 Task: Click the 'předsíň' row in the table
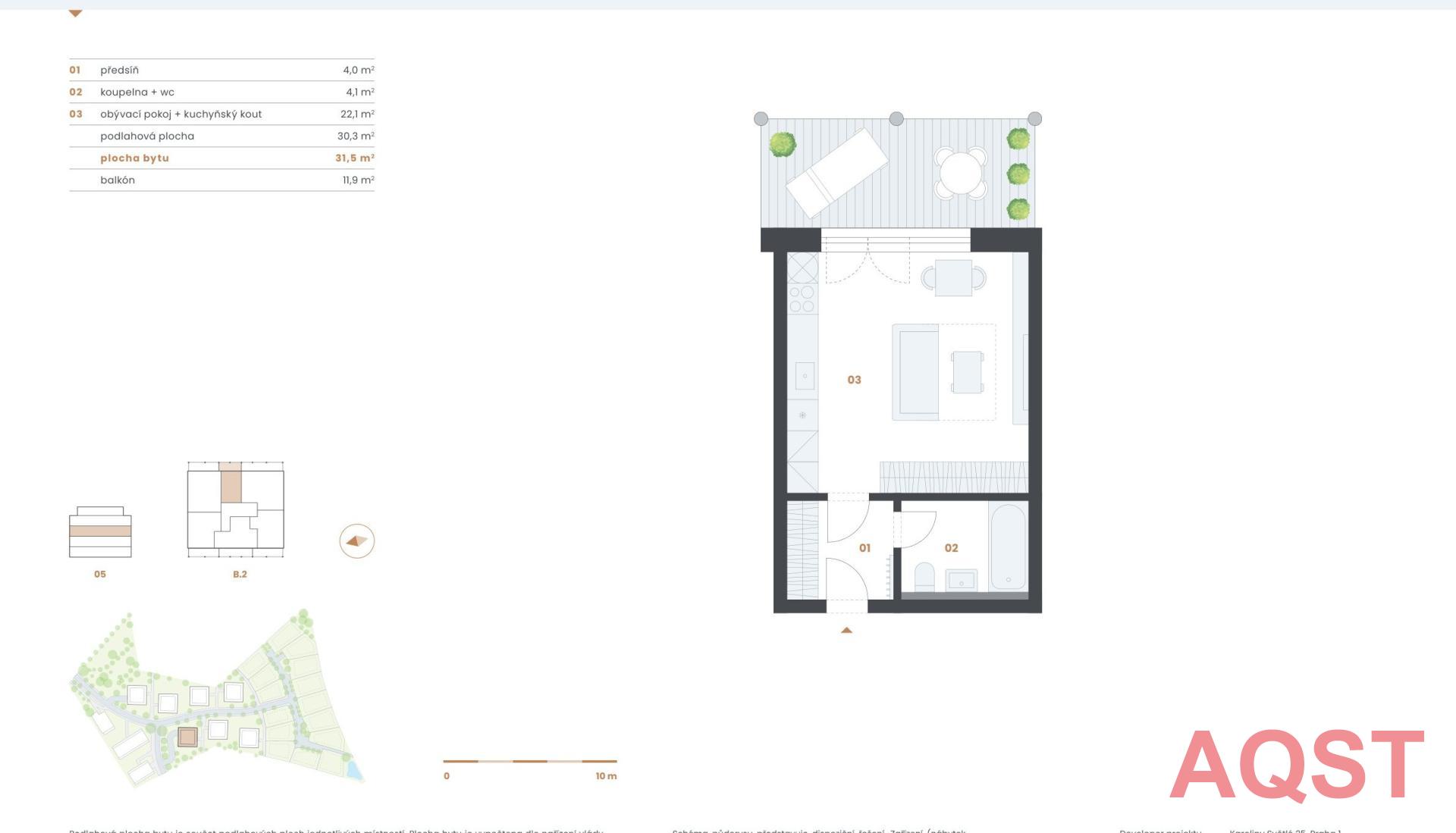tap(221, 70)
